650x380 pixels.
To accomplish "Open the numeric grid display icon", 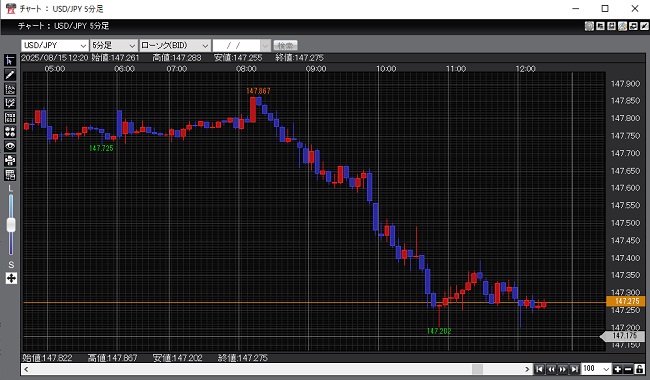I will click(x=10, y=118).
